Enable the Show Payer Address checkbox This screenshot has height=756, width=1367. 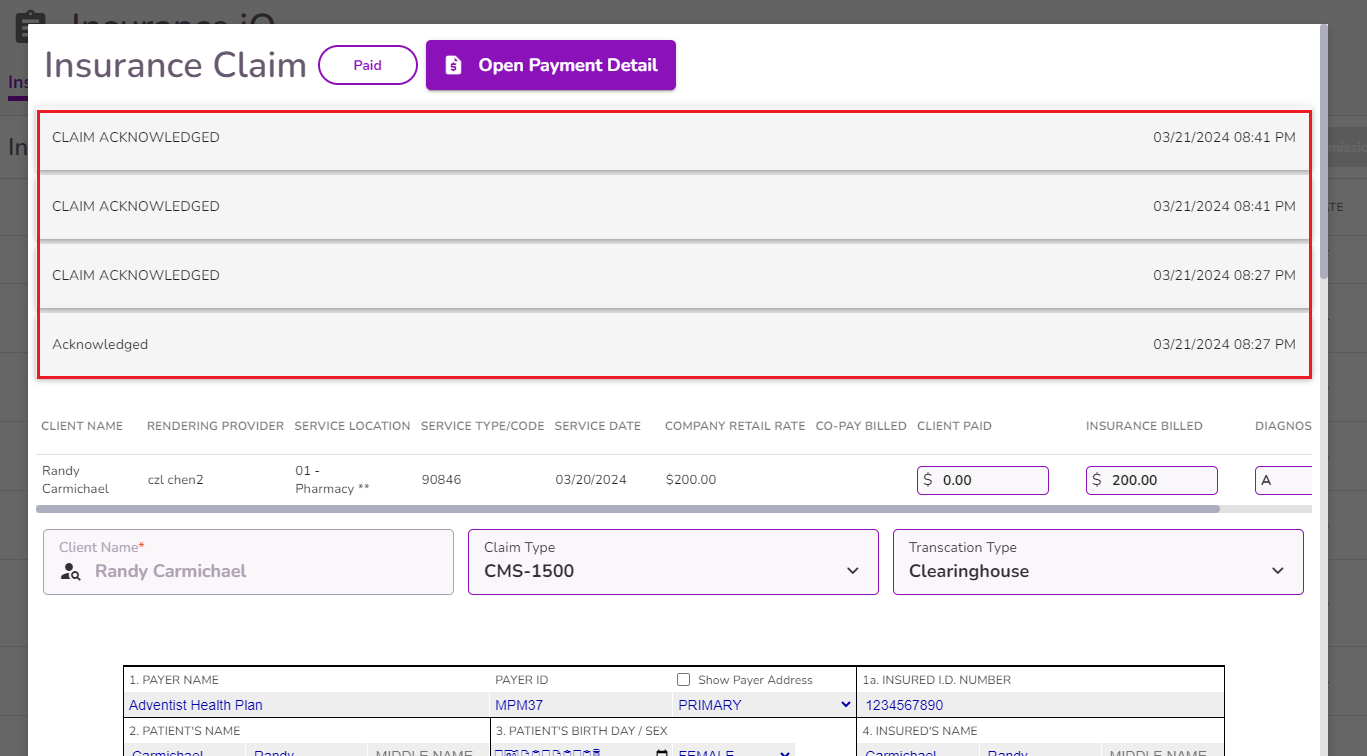click(x=683, y=679)
